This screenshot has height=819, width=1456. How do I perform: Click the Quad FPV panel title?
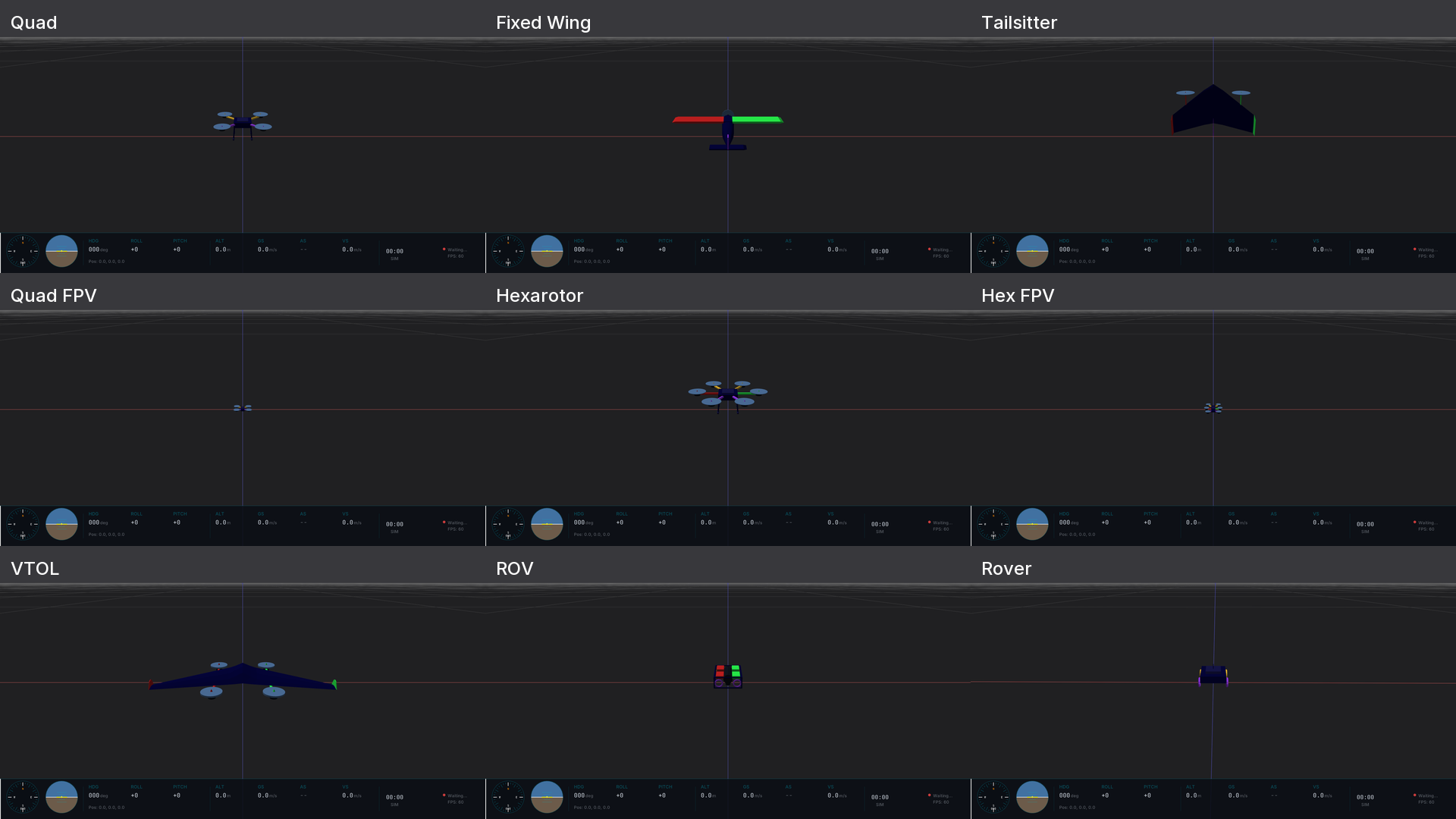[53, 296]
